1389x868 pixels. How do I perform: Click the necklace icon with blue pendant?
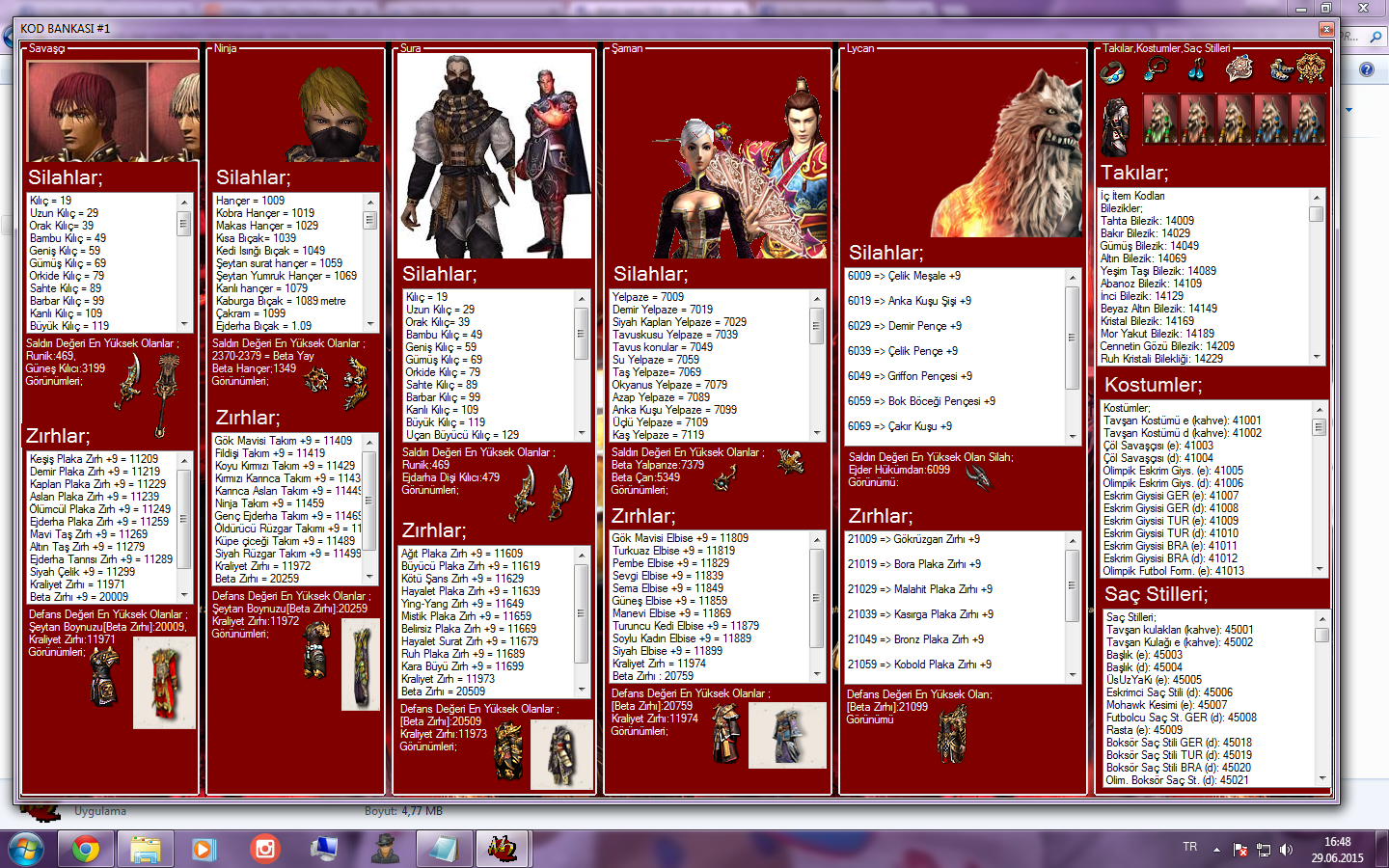tap(1155, 69)
